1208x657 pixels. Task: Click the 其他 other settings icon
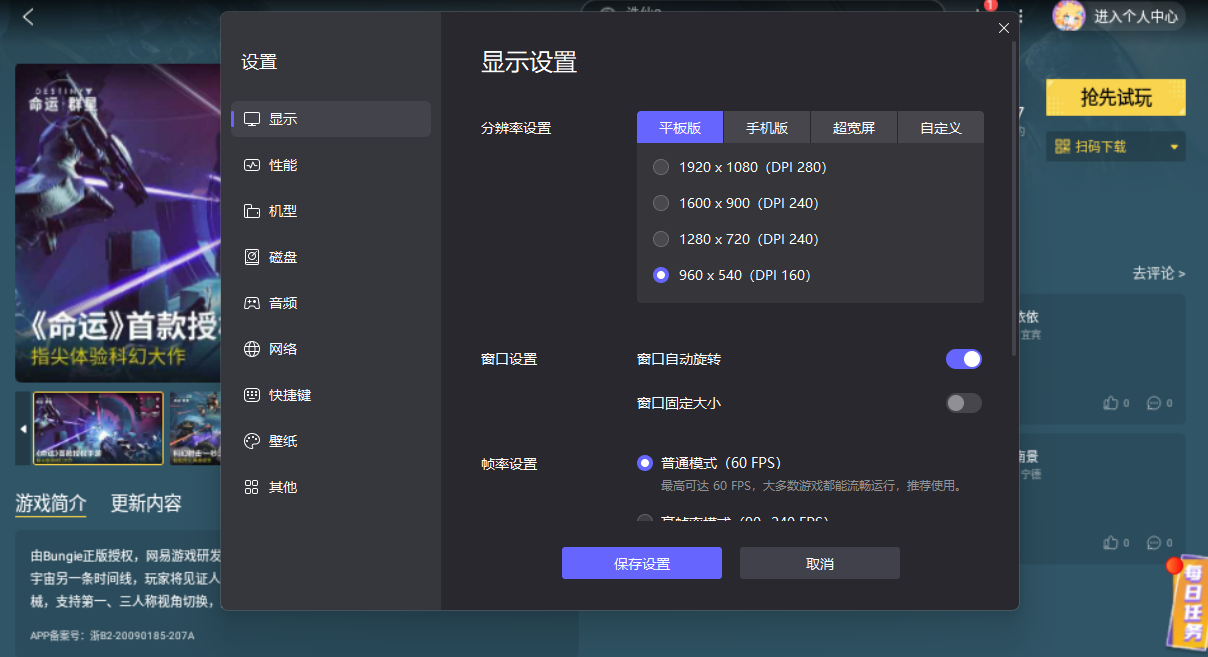point(252,487)
